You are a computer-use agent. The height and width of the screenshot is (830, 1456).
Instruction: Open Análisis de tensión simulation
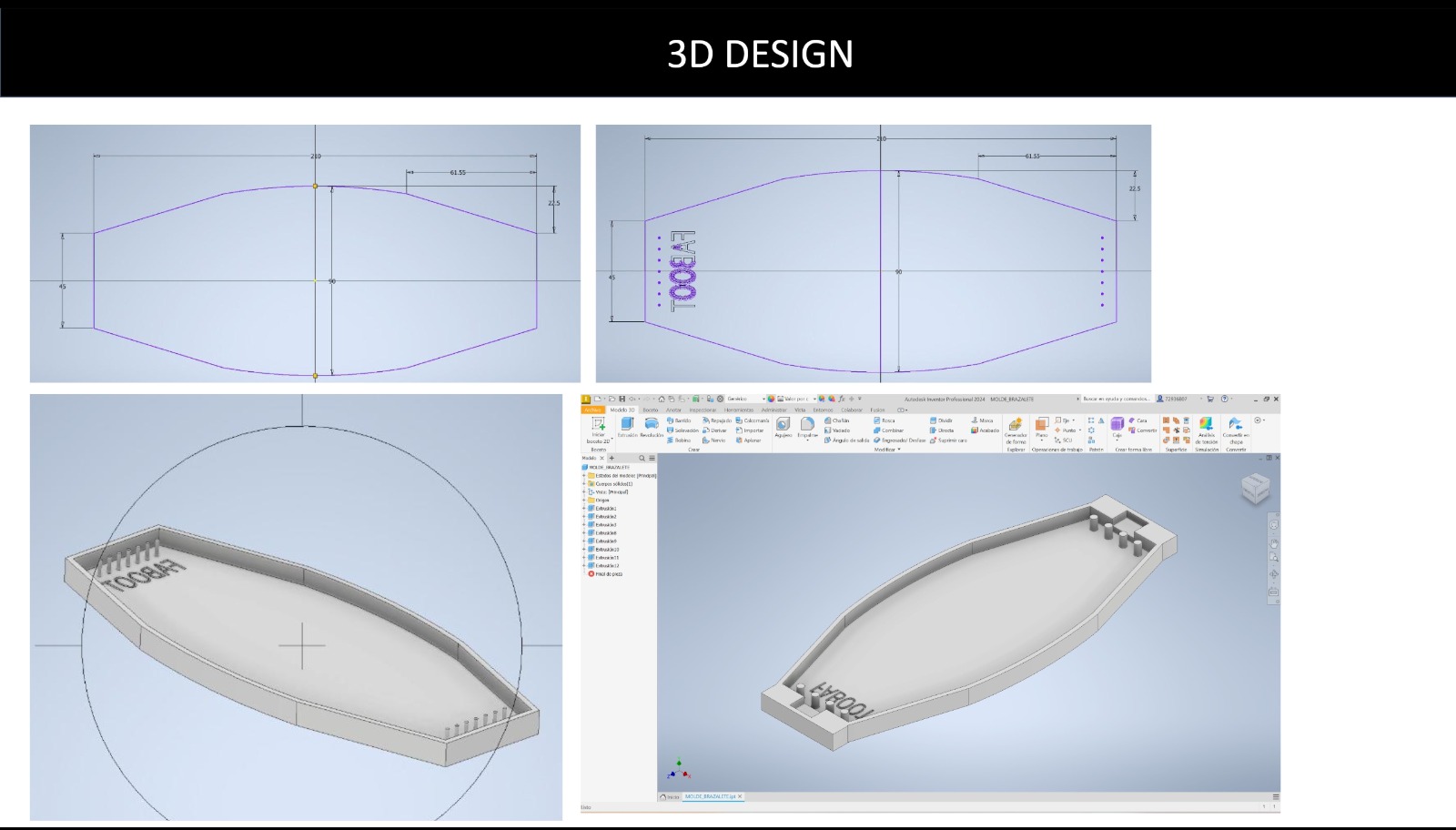click(x=1206, y=430)
